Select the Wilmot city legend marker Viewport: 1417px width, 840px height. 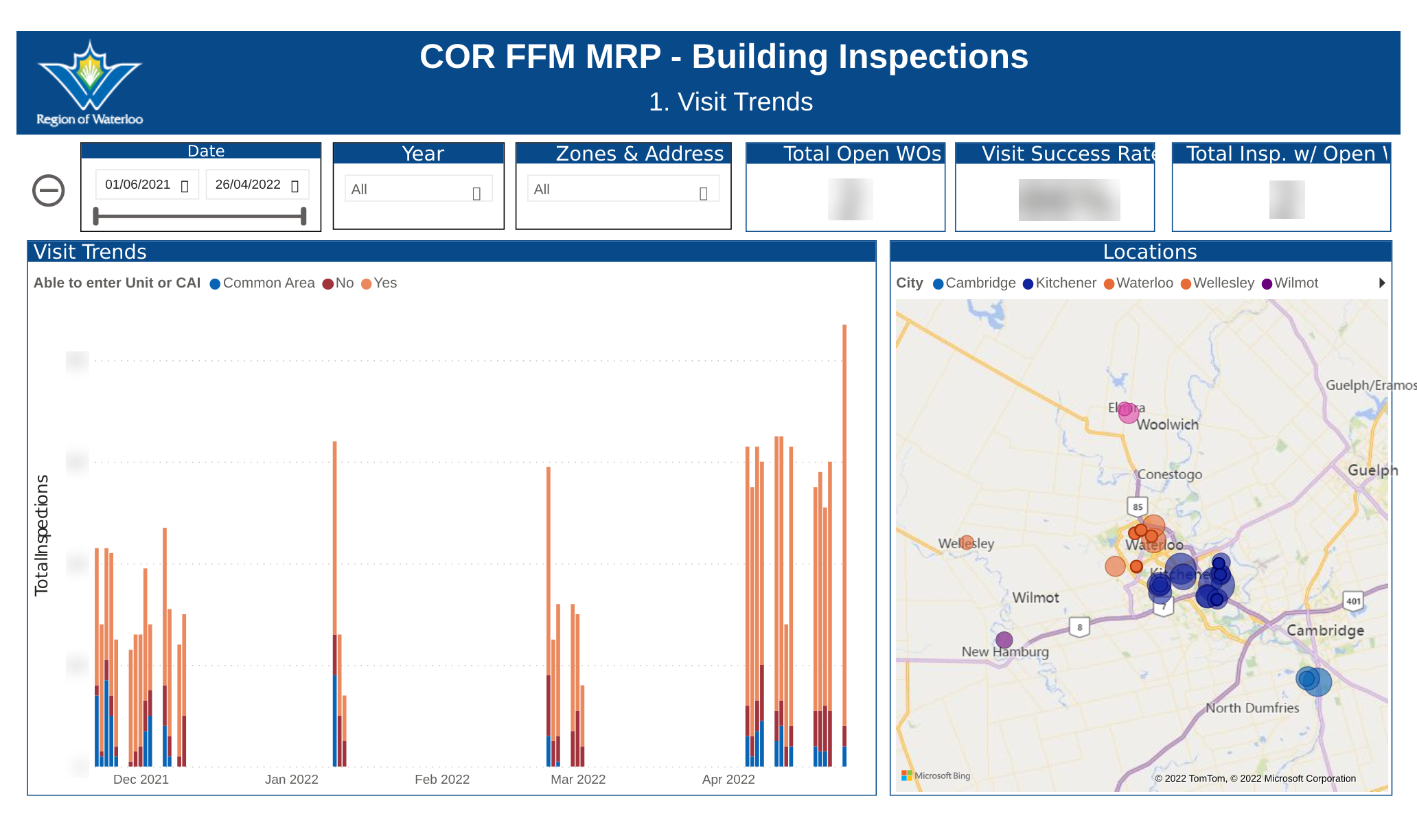point(1266,283)
